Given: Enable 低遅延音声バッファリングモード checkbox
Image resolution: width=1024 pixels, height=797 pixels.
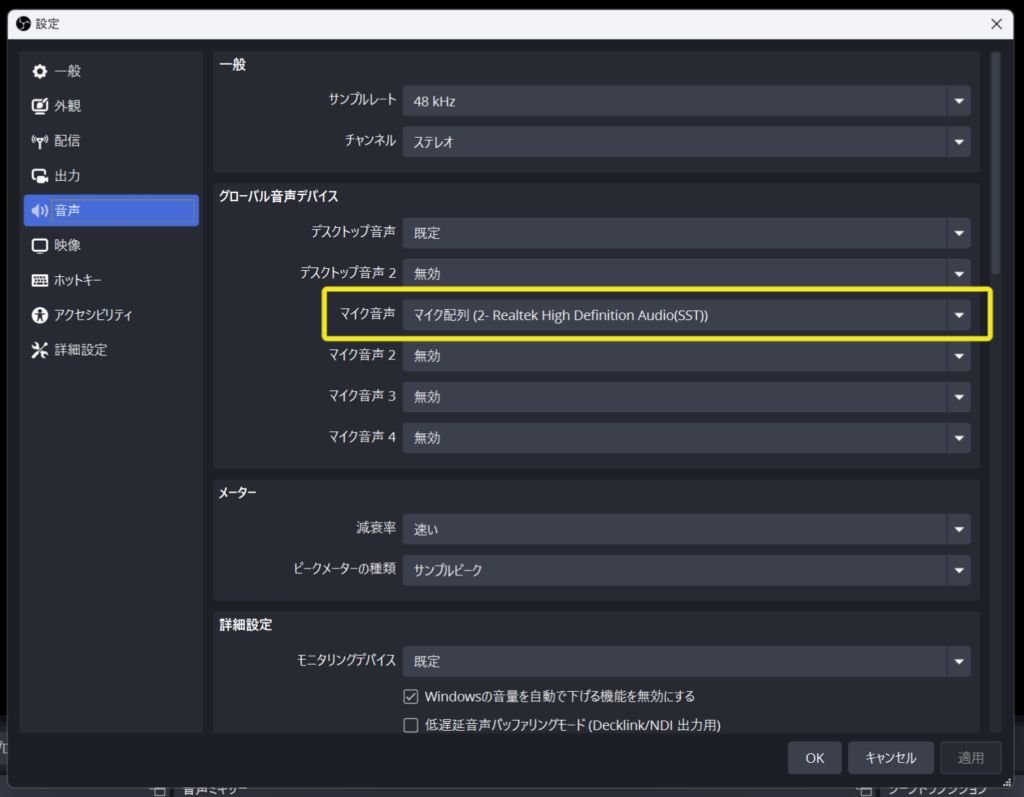Looking at the screenshot, I should [x=411, y=725].
